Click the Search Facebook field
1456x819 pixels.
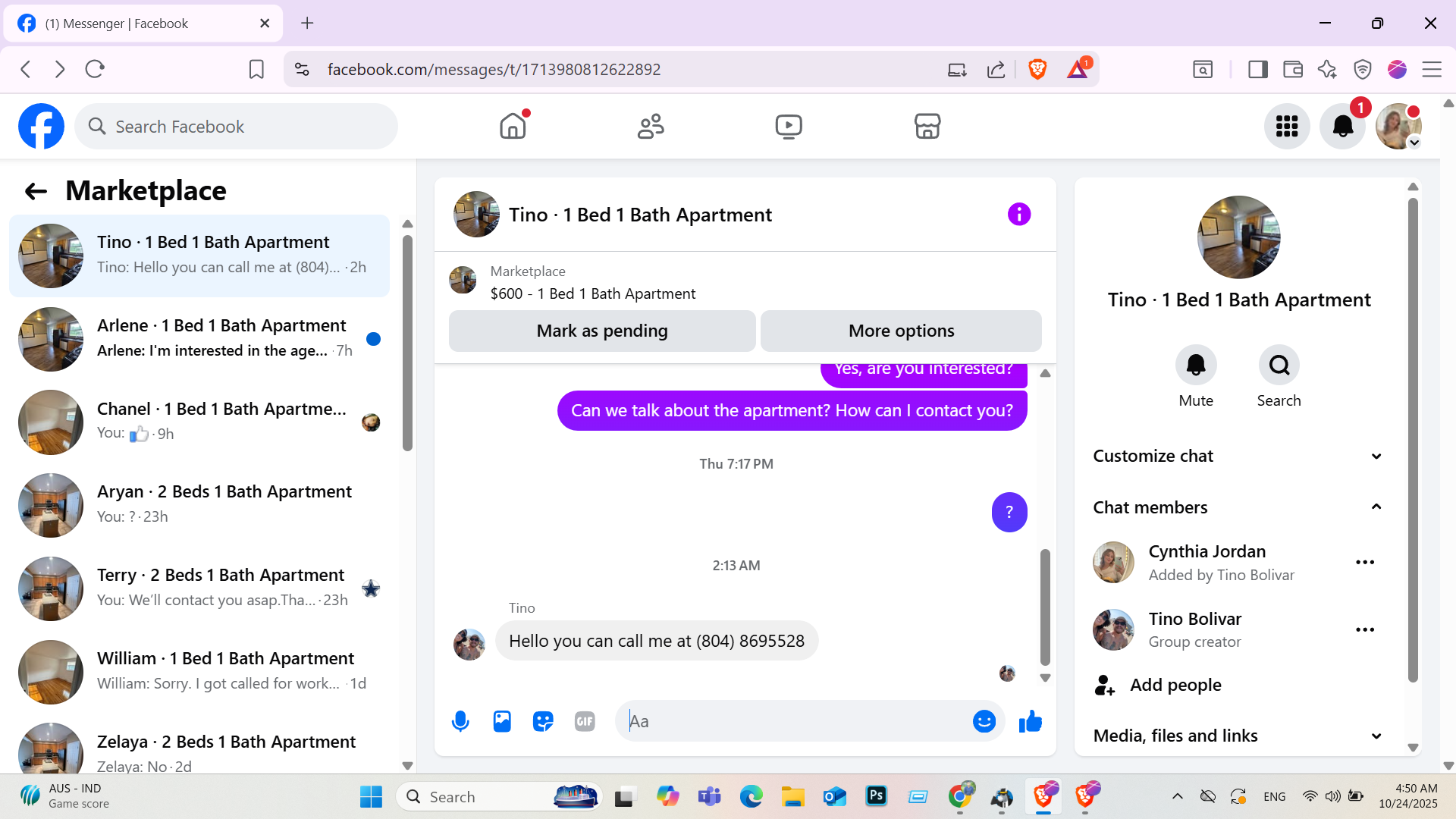(236, 126)
